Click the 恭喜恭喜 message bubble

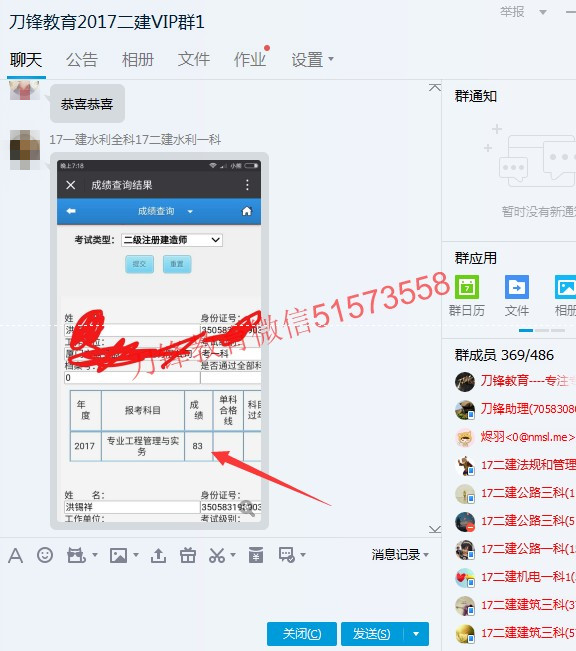tap(87, 104)
